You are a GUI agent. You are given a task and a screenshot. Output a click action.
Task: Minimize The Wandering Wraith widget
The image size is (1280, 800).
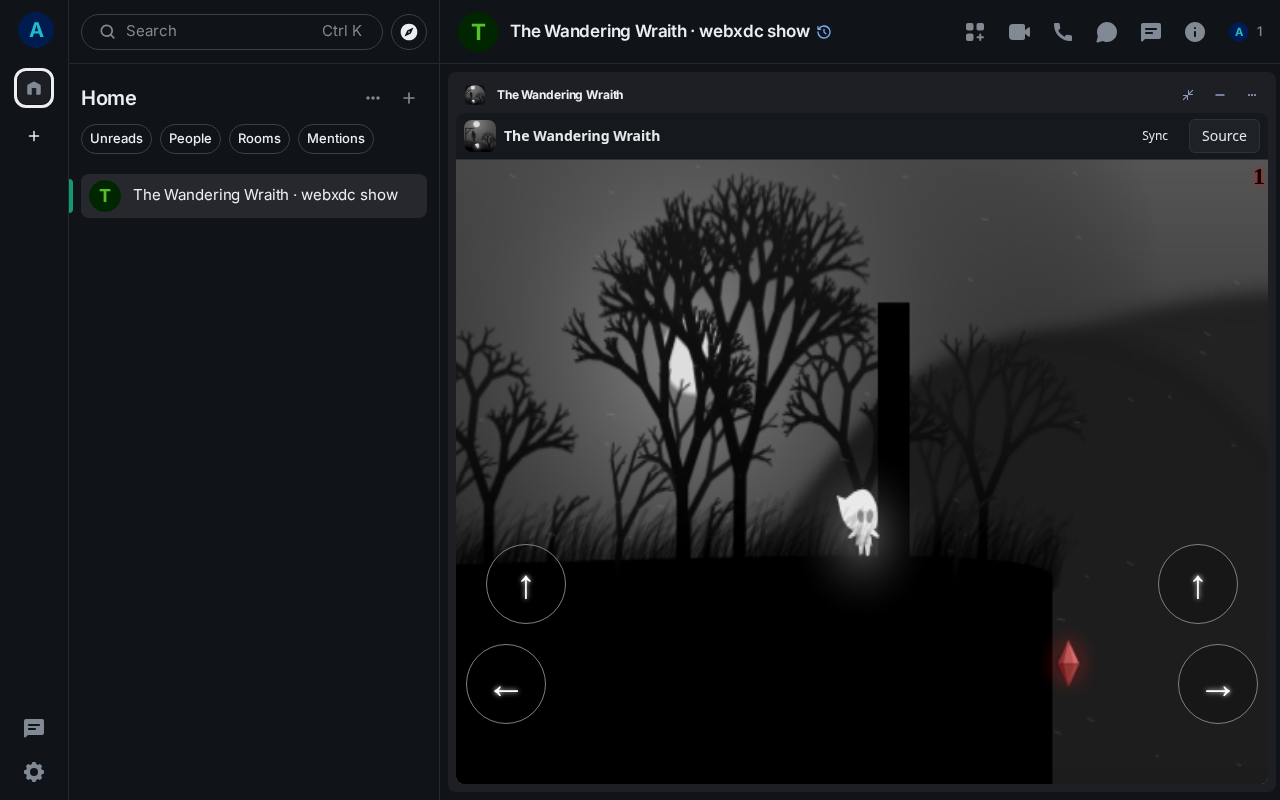[1220, 95]
